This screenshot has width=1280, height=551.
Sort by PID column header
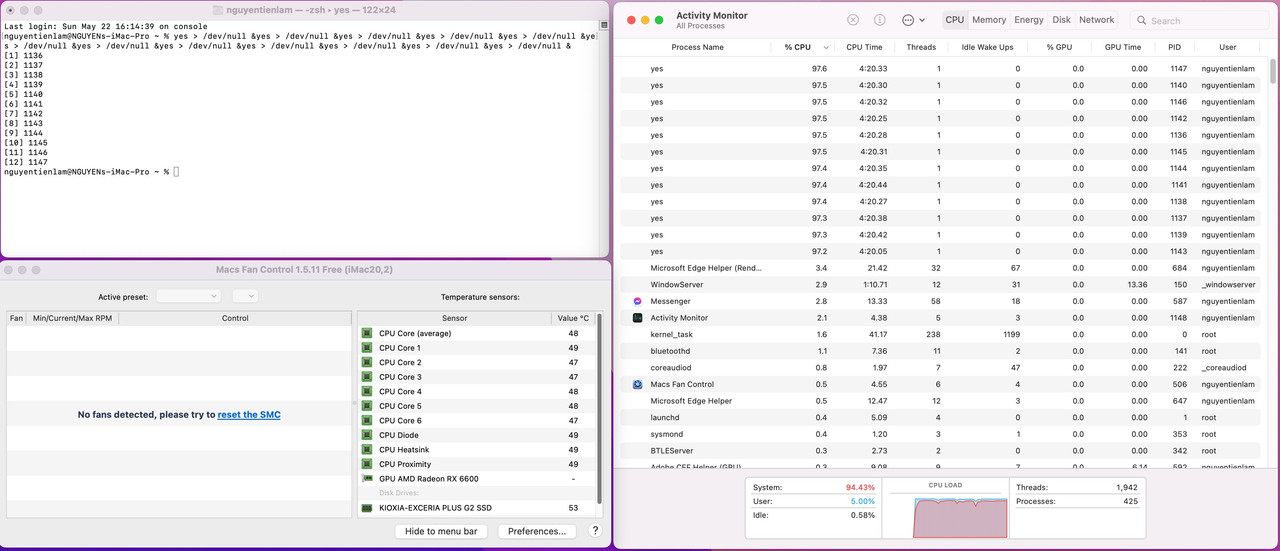click(1173, 47)
